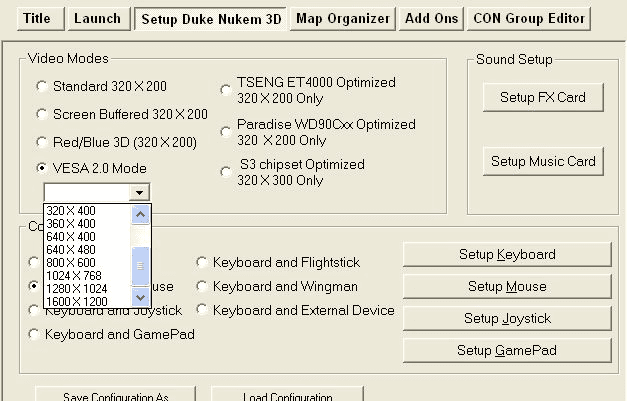
Task: Click Save Configuration As button
Action: click(x=116, y=394)
